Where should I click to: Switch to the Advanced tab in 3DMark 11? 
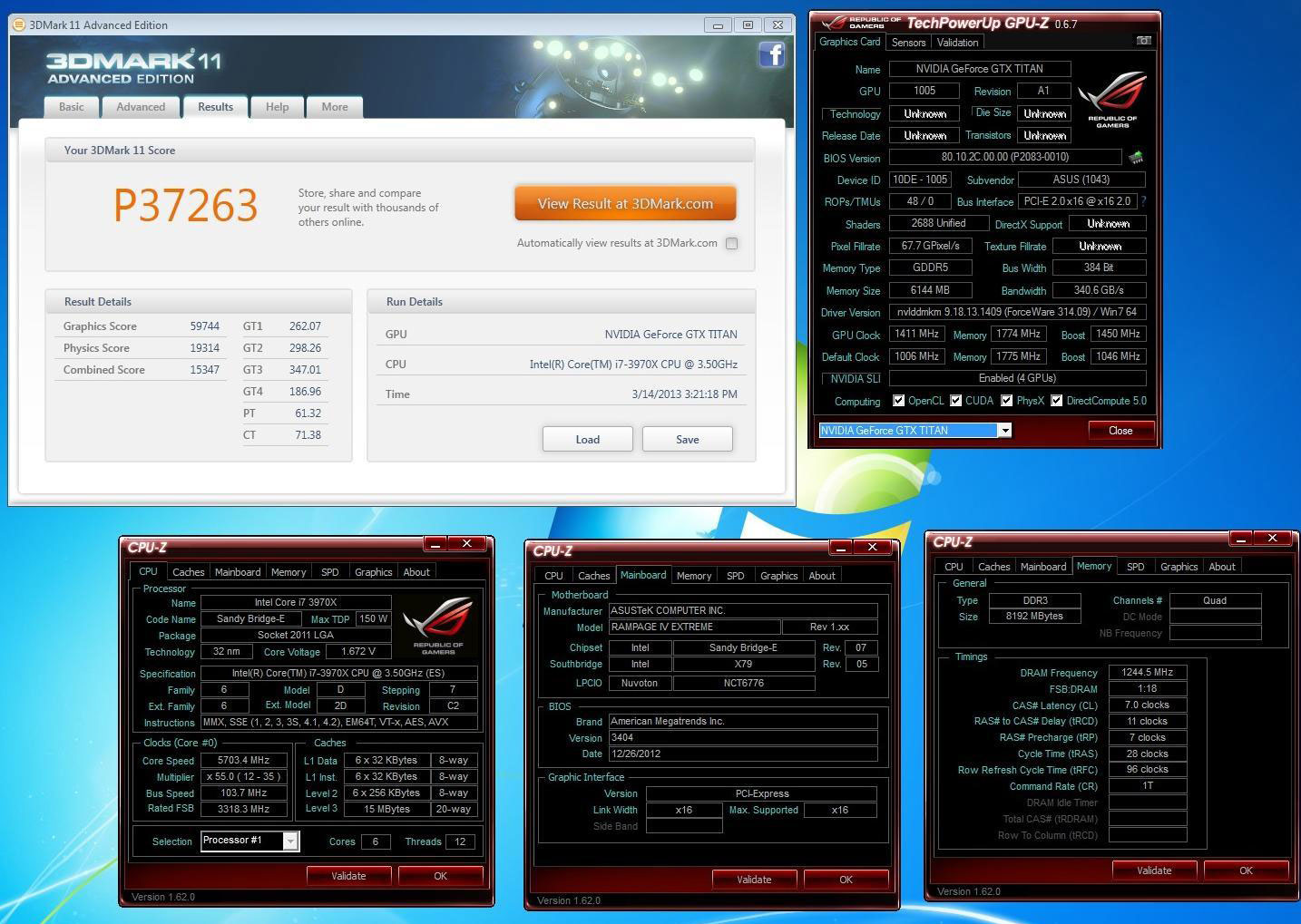(x=141, y=107)
